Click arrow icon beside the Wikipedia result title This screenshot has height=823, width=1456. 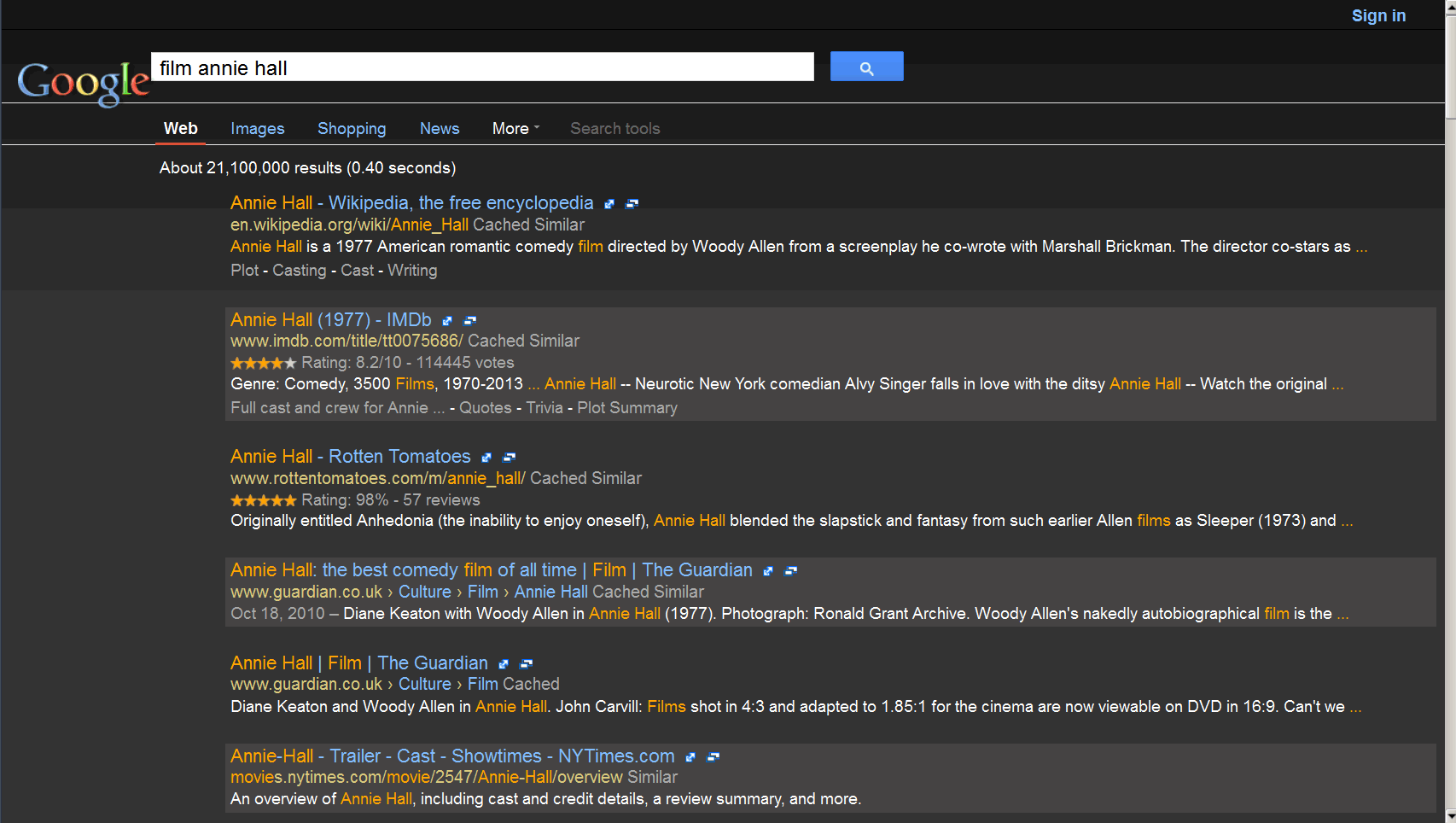click(609, 204)
